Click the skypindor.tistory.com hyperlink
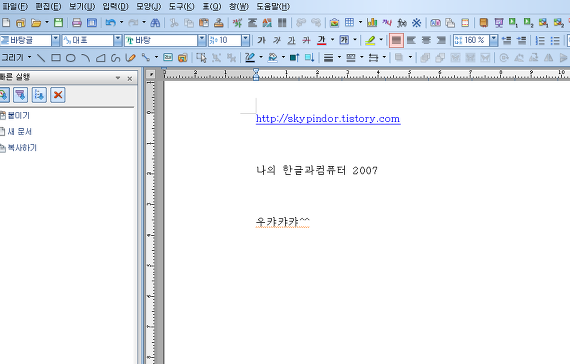The image size is (570, 364). tap(328, 119)
